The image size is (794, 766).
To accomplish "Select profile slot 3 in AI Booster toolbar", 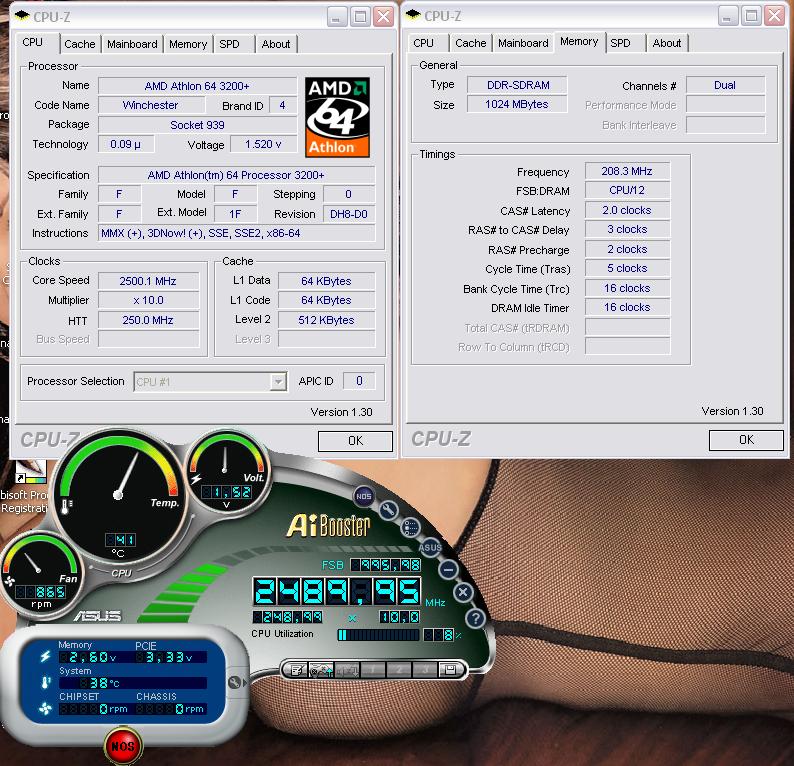I will [x=425, y=670].
